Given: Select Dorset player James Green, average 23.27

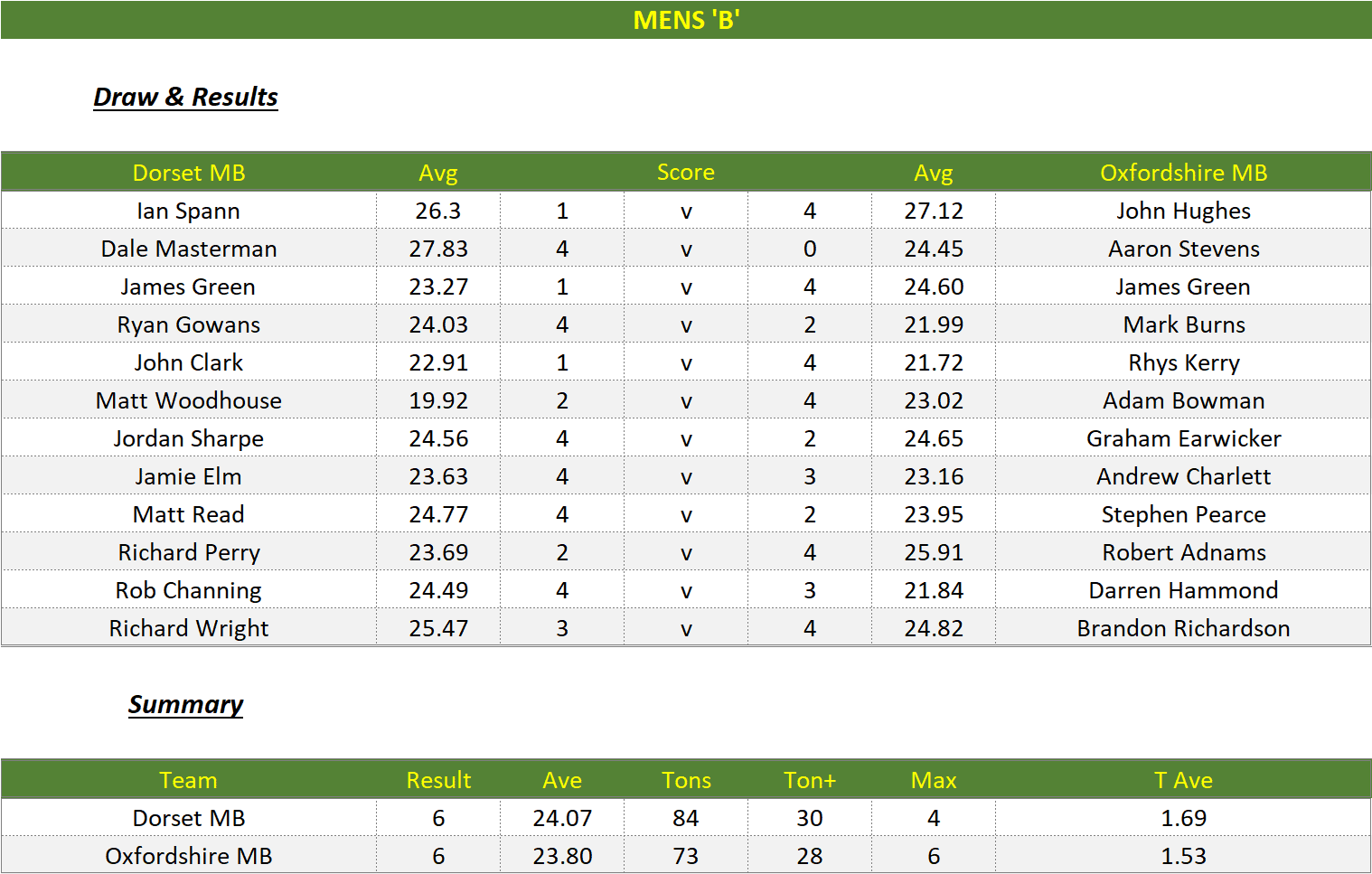Looking at the screenshot, I should (189, 287).
